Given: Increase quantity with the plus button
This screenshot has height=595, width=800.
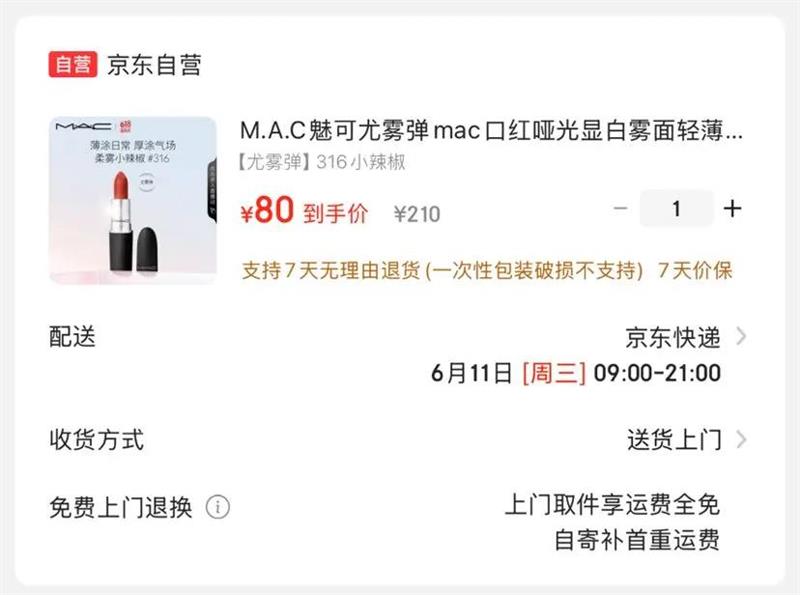Looking at the screenshot, I should (x=732, y=208).
